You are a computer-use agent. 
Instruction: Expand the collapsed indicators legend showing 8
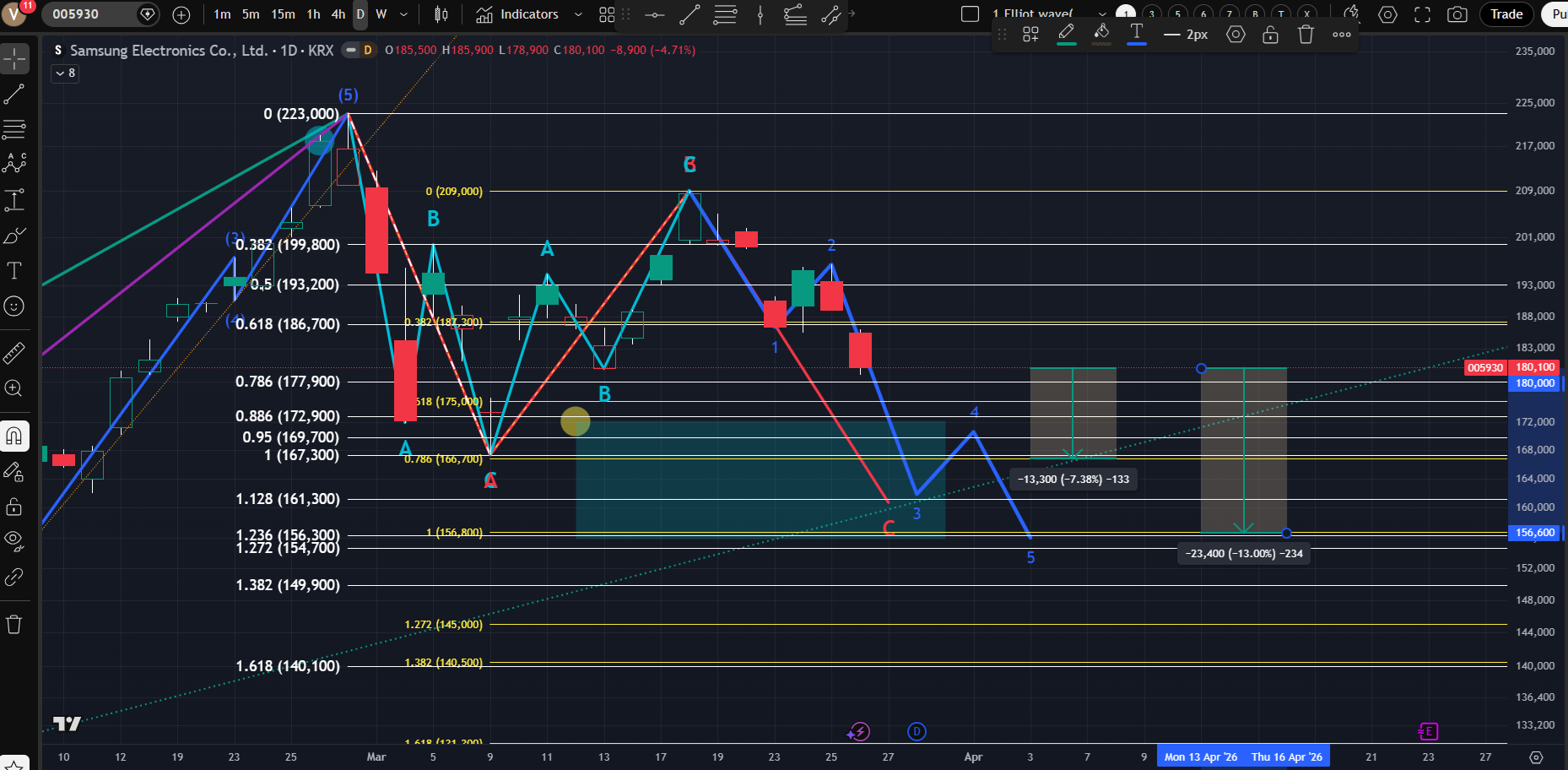(x=65, y=73)
